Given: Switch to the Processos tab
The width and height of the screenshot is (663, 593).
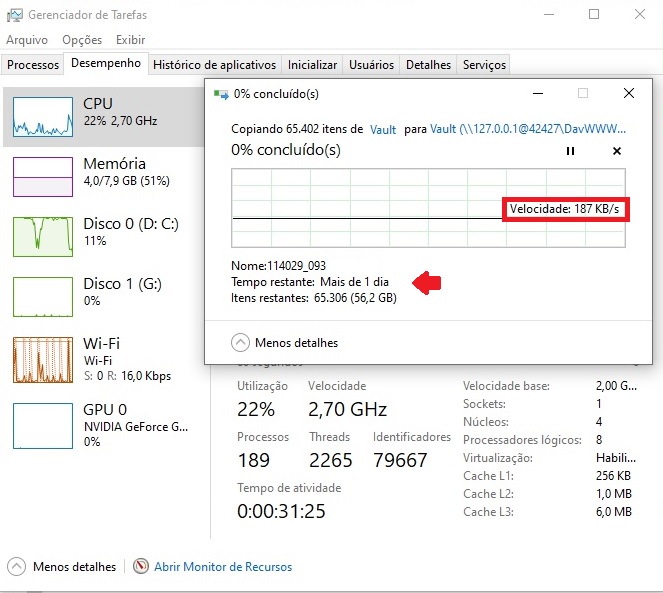Looking at the screenshot, I should coord(33,65).
